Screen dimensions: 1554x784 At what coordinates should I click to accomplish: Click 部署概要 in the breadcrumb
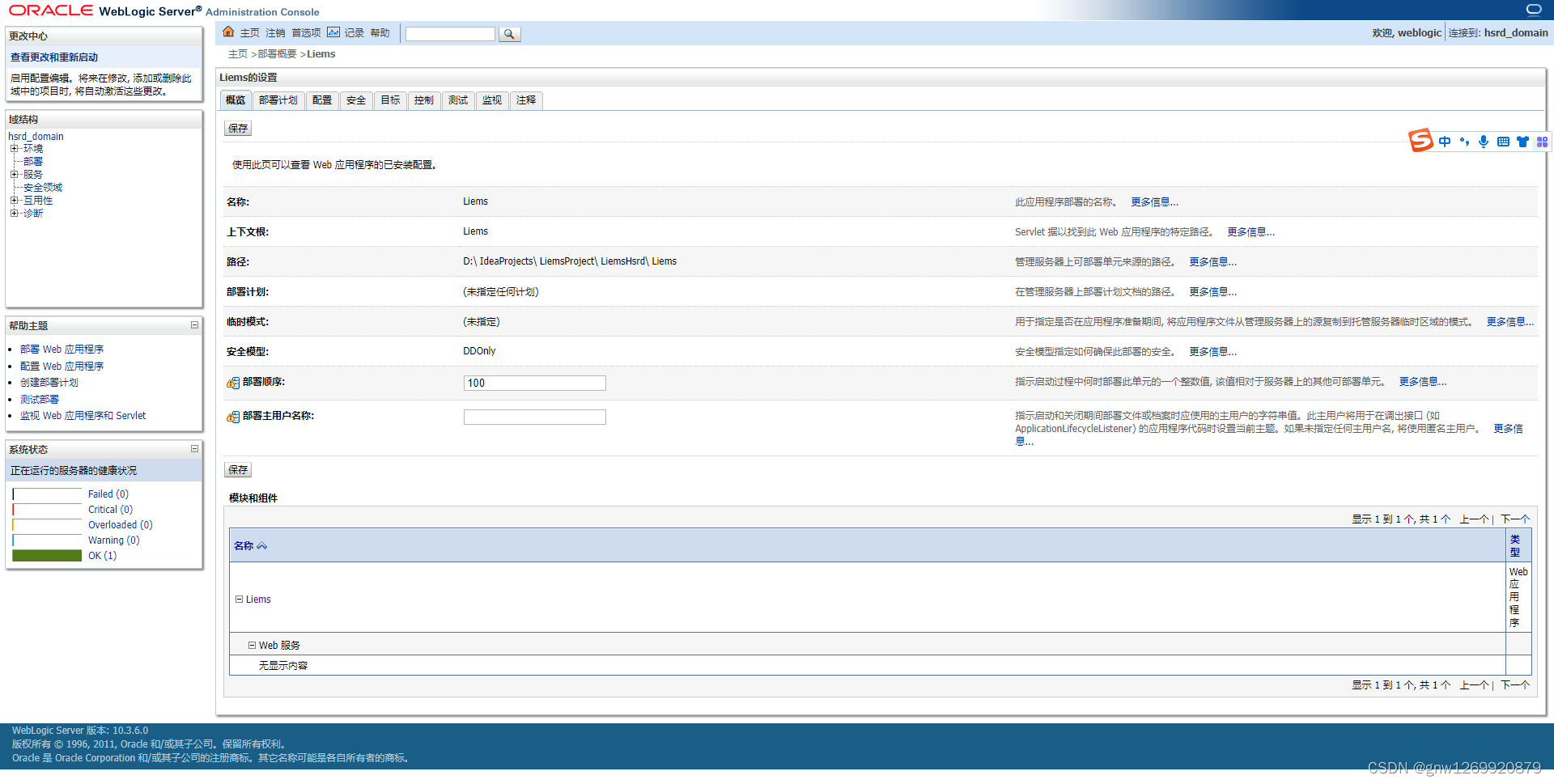(277, 54)
